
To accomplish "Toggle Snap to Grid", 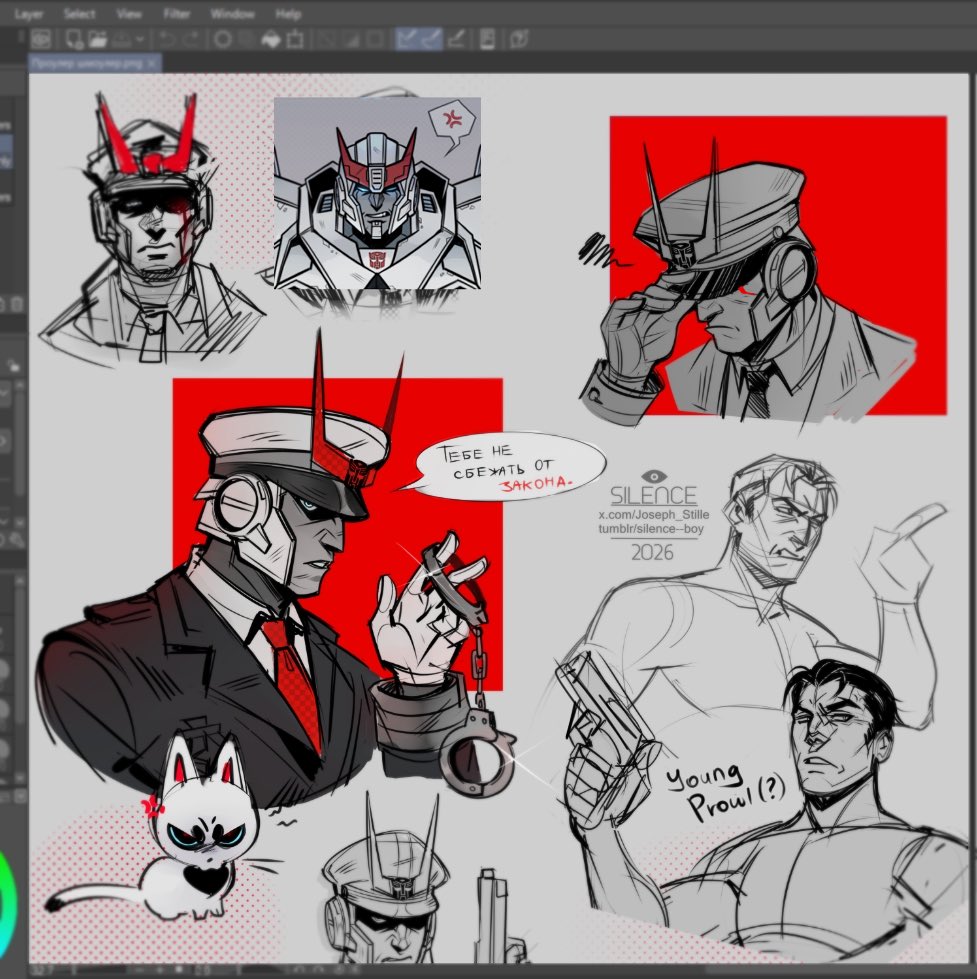I will coord(456,39).
